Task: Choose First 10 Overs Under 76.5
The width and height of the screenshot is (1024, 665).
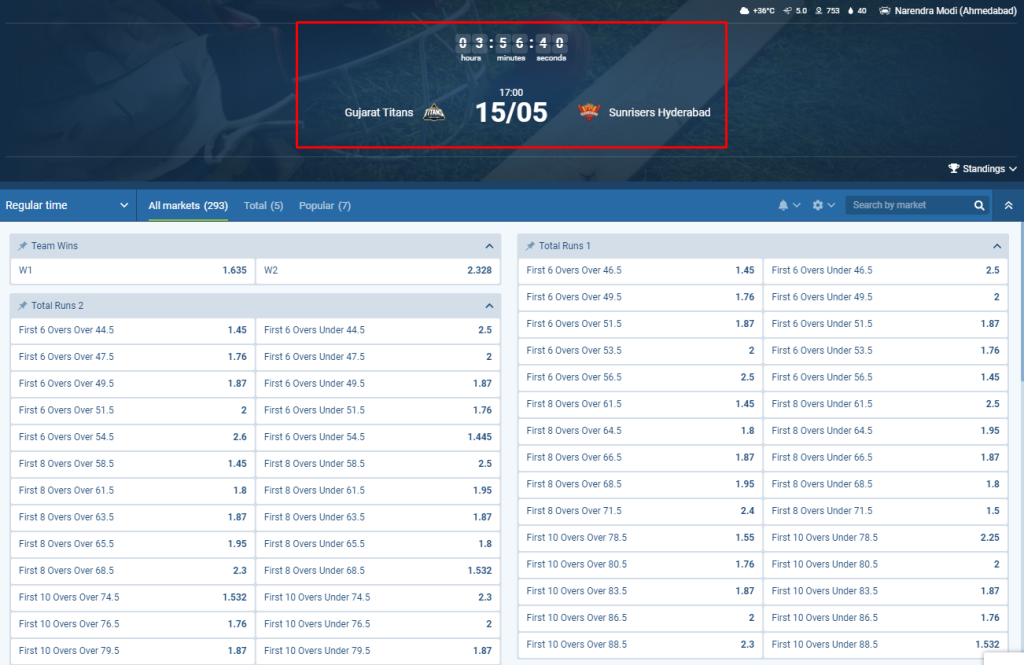Action: click(377, 624)
